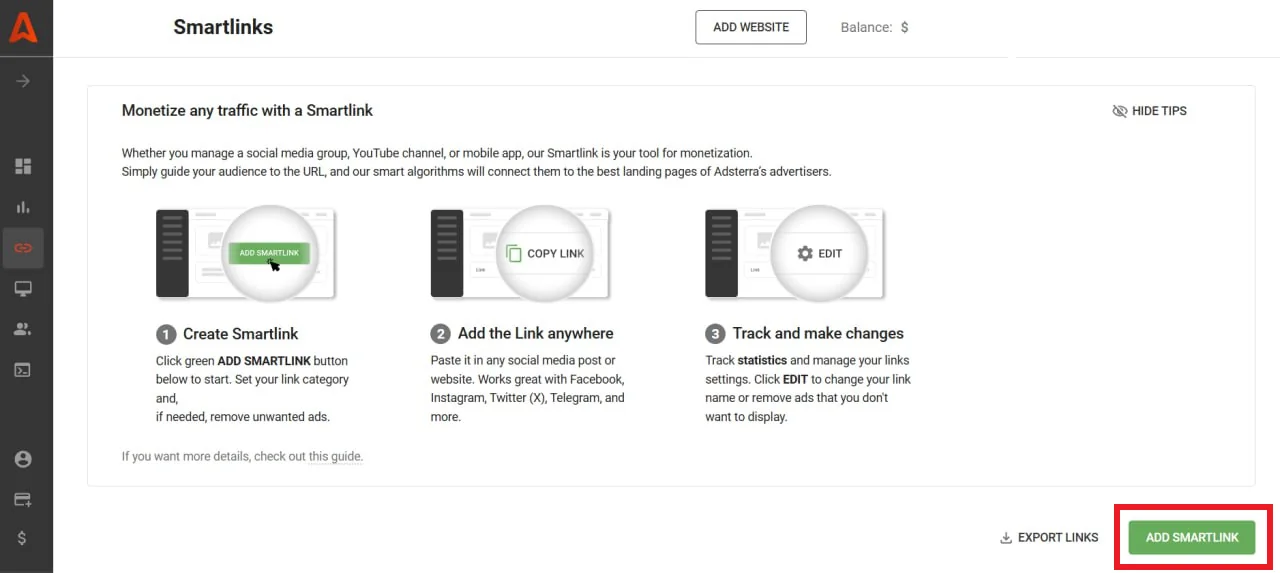Open the "this guide" link
The width and height of the screenshot is (1280, 573).
[x=335, y=457]
